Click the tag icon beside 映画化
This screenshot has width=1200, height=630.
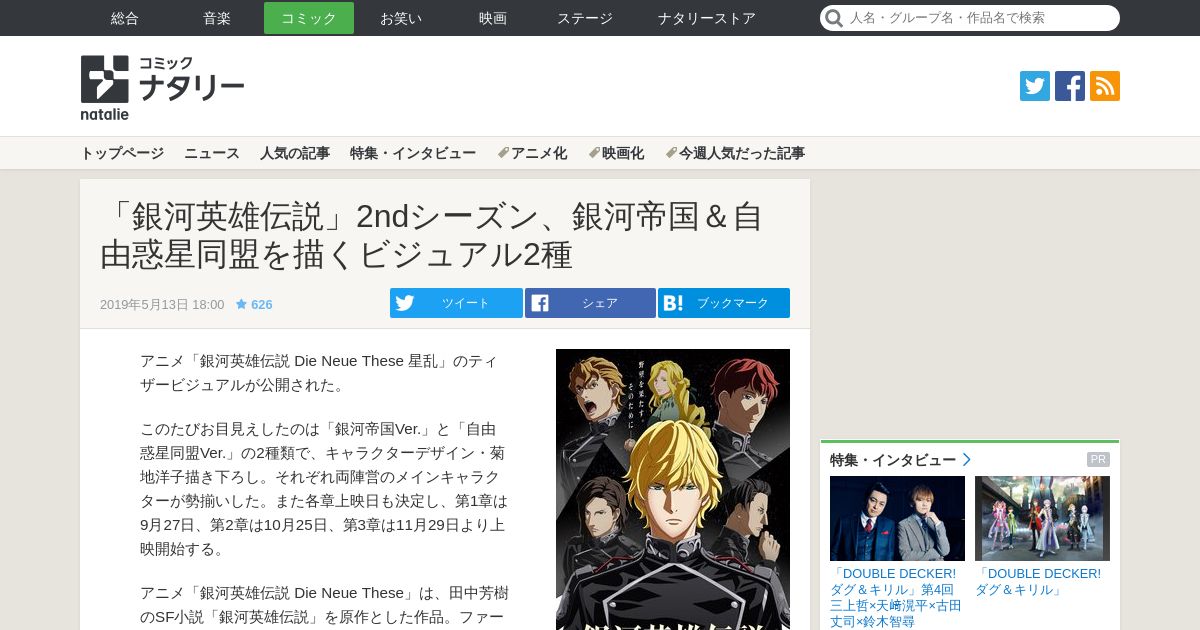[594, 153]
